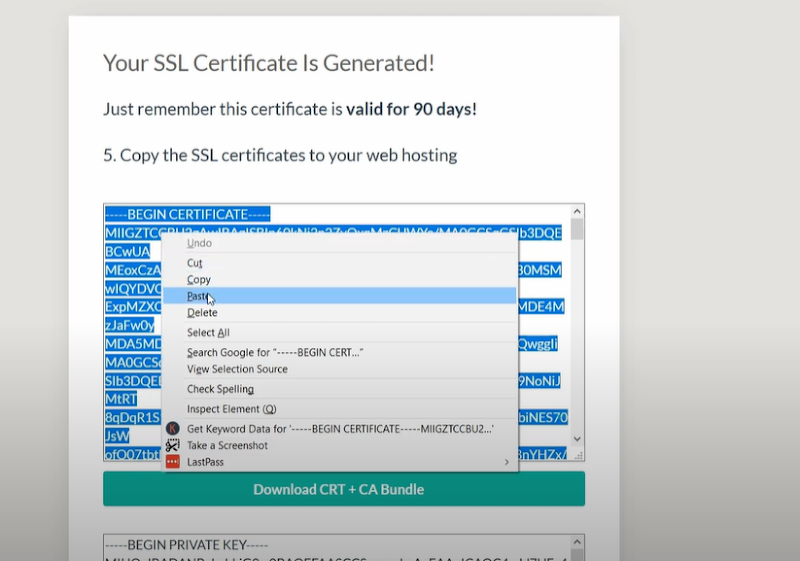
Task: Open the LastPass submenu entry
Action: [339, 462]
